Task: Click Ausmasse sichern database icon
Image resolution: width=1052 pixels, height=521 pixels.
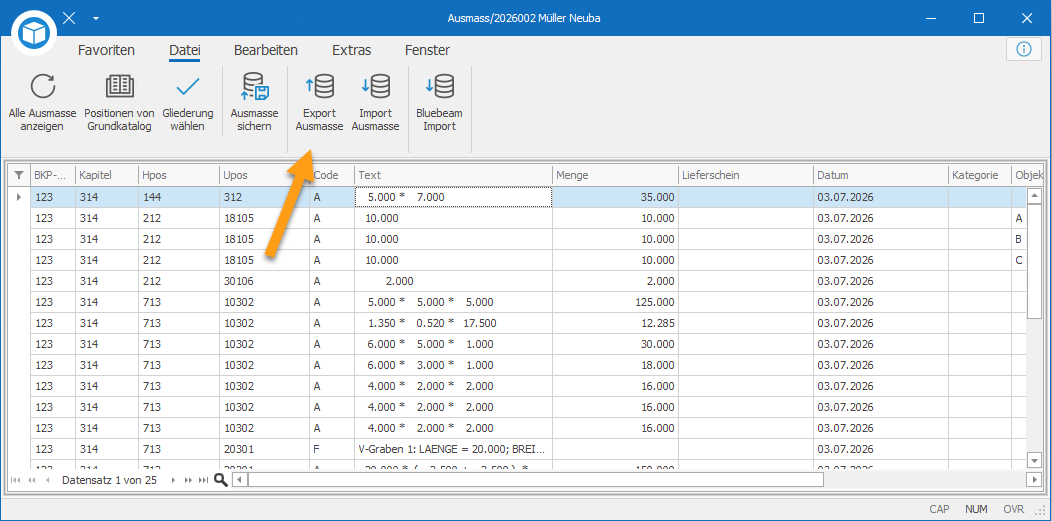Action: (254, 87)
